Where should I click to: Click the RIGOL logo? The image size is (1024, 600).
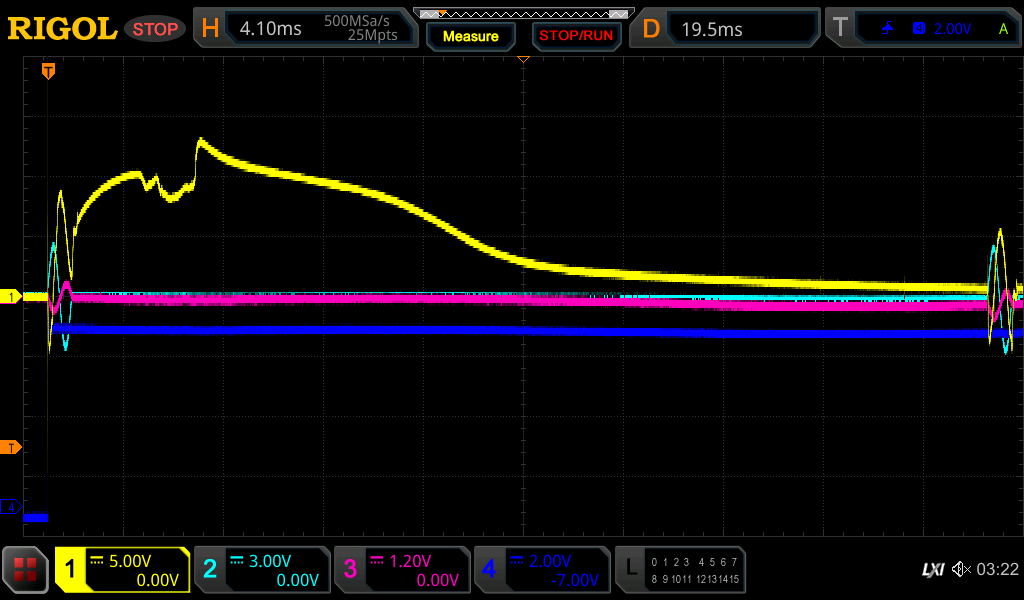[62, 29]
